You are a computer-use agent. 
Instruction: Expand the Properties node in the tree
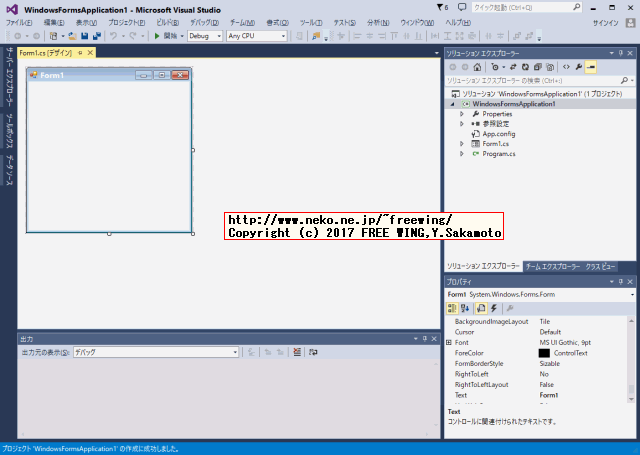[x=462, y=114]
